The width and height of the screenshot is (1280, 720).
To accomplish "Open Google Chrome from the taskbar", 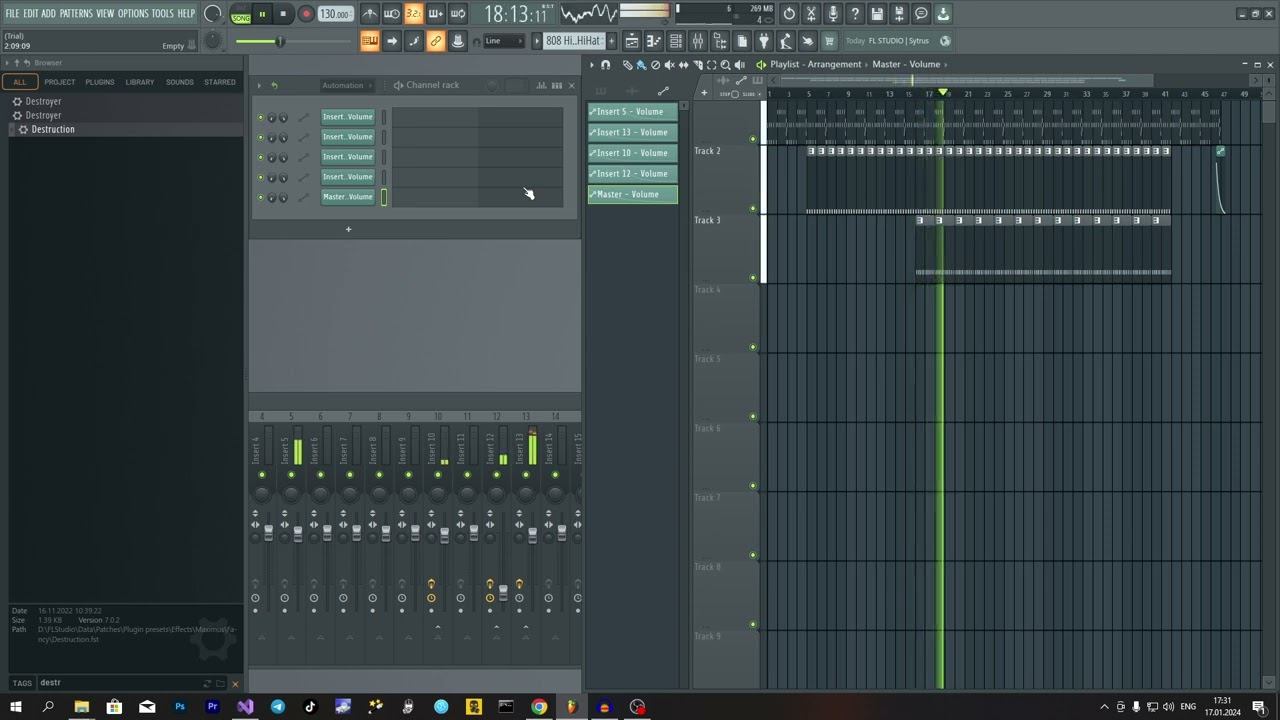I will click(x=539, y=707).
